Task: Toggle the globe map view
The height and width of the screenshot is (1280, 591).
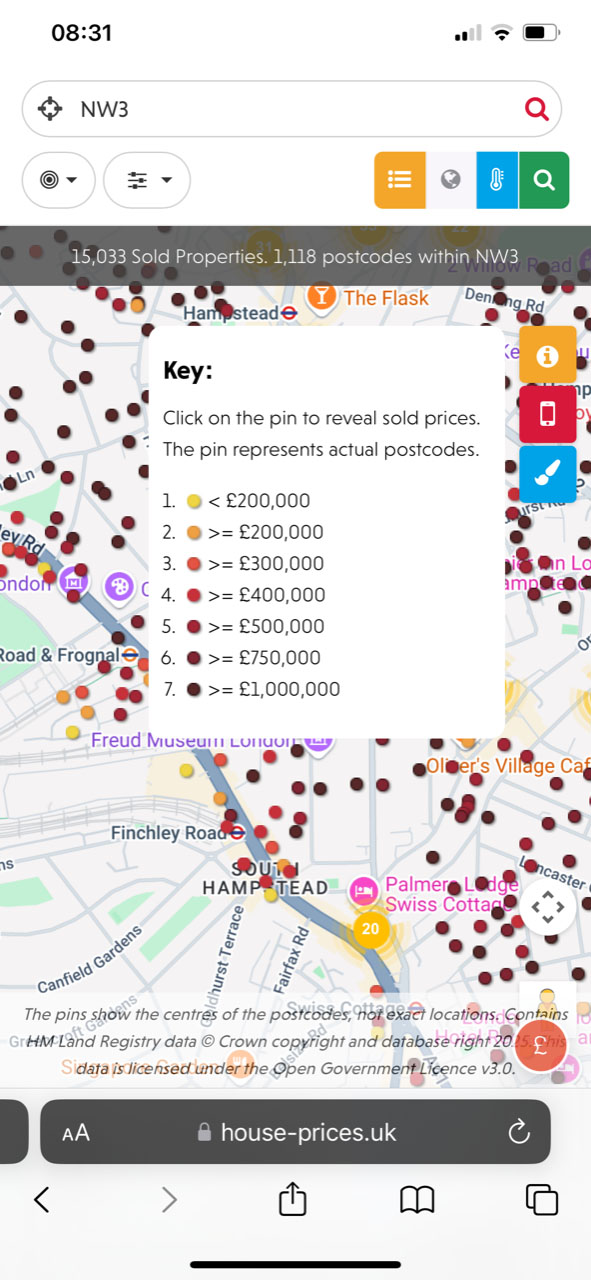Action: 450,180
